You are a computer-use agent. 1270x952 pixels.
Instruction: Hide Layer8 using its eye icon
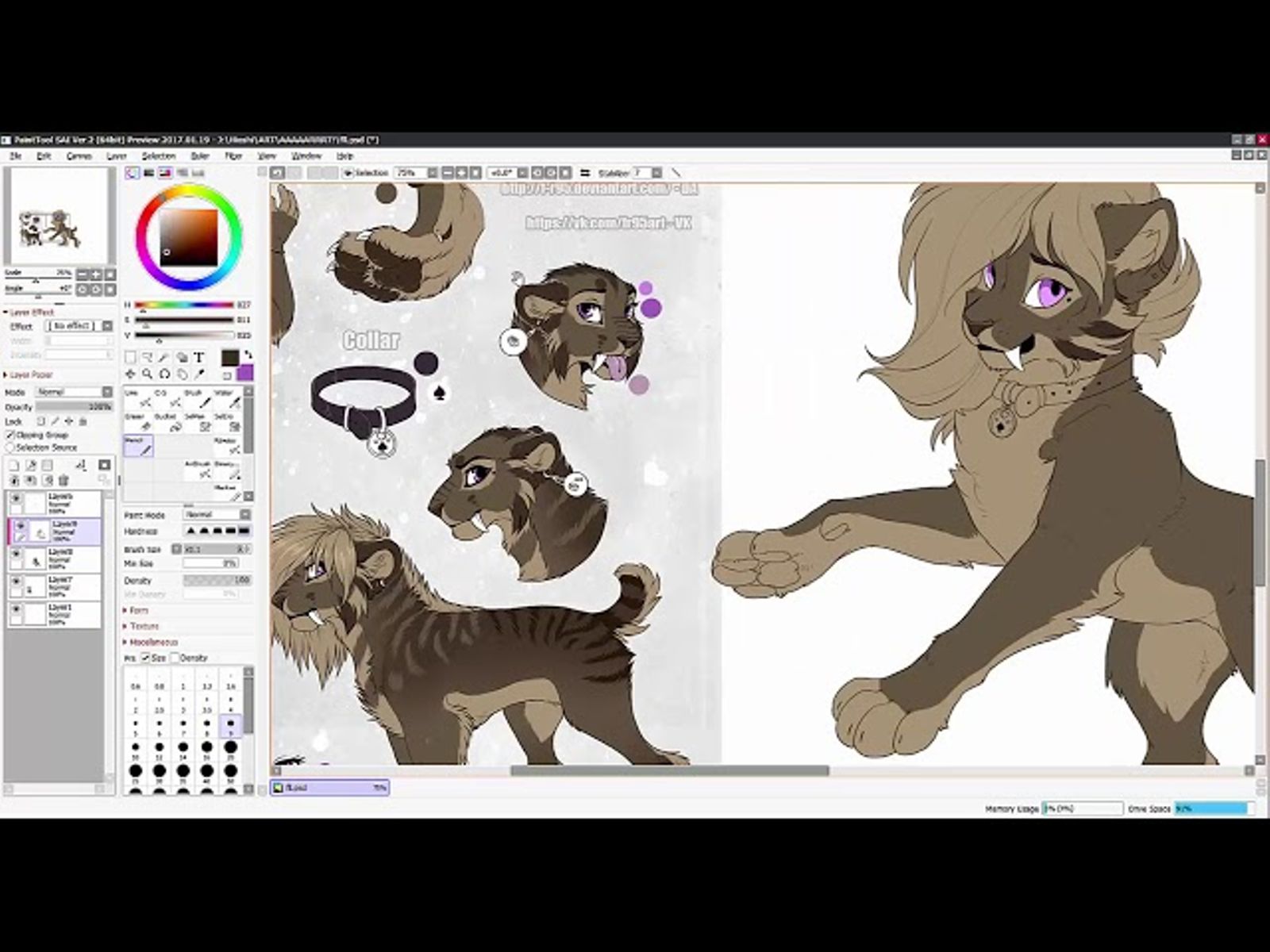[x=16, y=555]
